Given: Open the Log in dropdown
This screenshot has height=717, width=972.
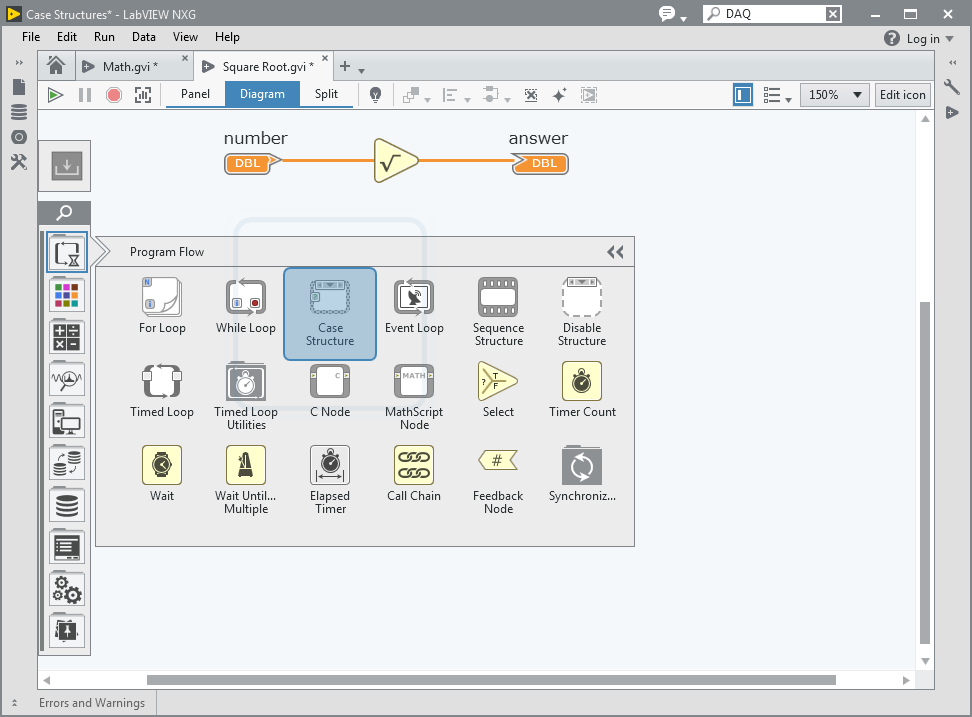Looking at the screenshot, I should [930, 39].
